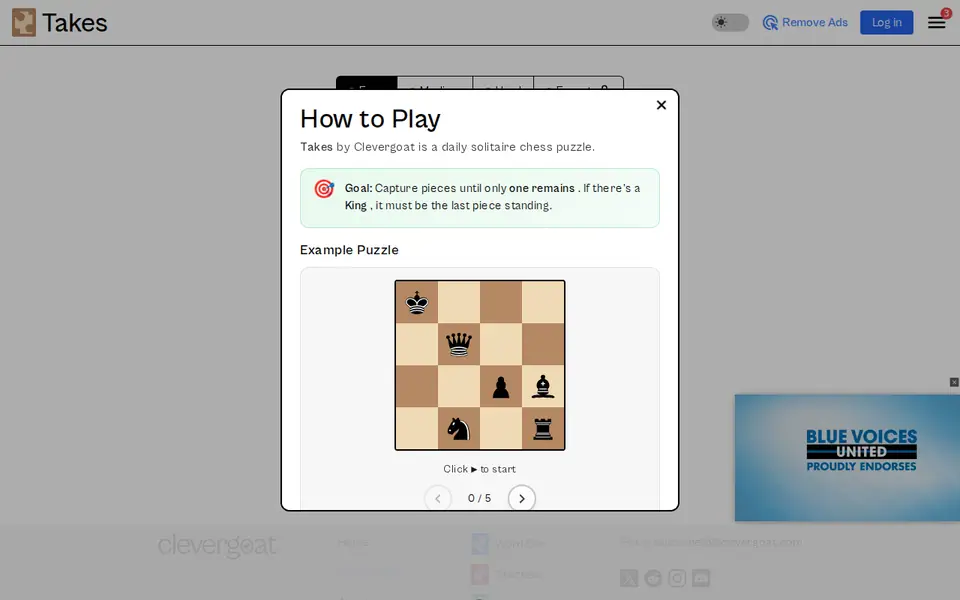Open the Instagram icon in footer
Viewport: 960px width, 600px height.
[x=677, y=578]
